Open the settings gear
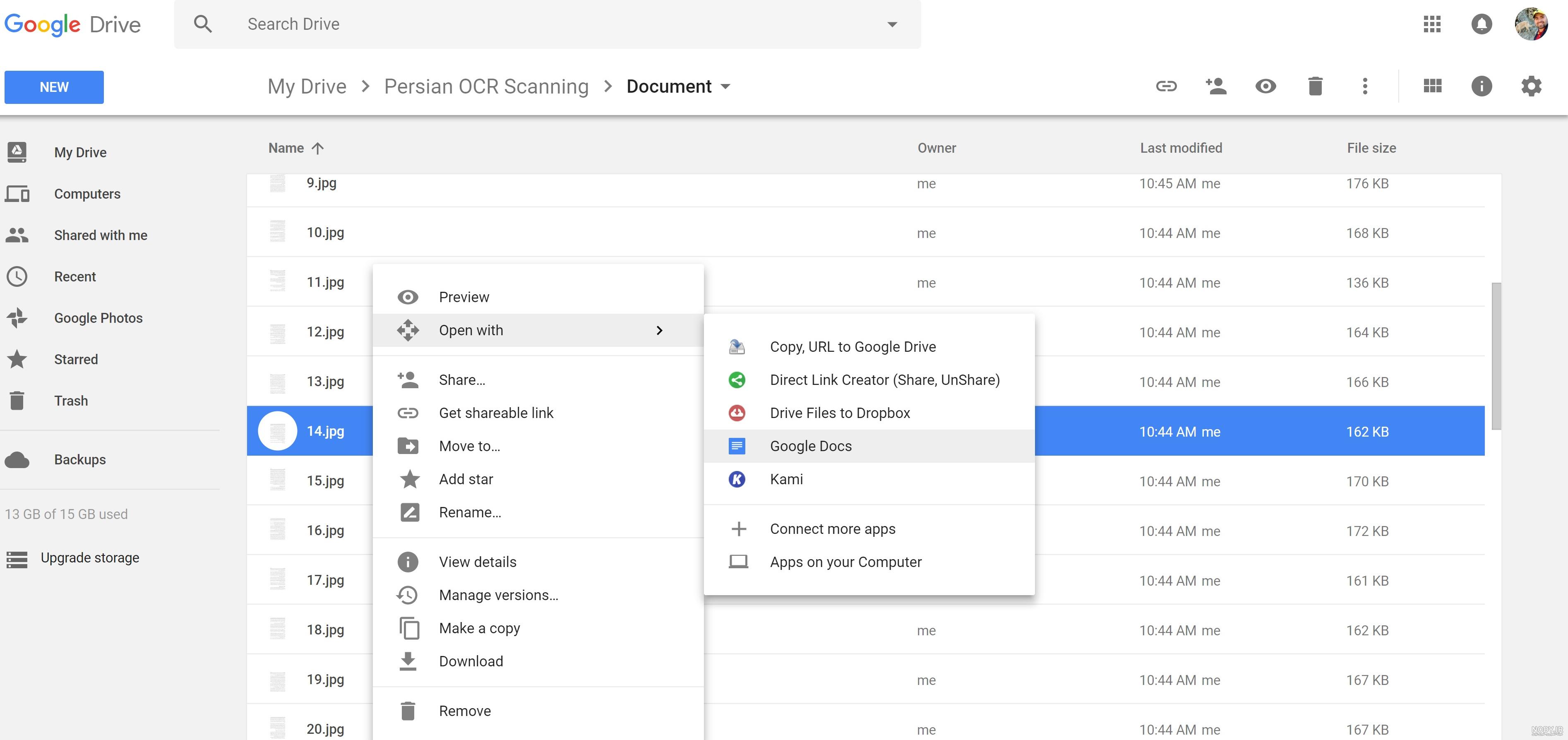Image resolution: width=1568 pixels, height=740 pixels. pyautogui.click(x=1531, y=86)
